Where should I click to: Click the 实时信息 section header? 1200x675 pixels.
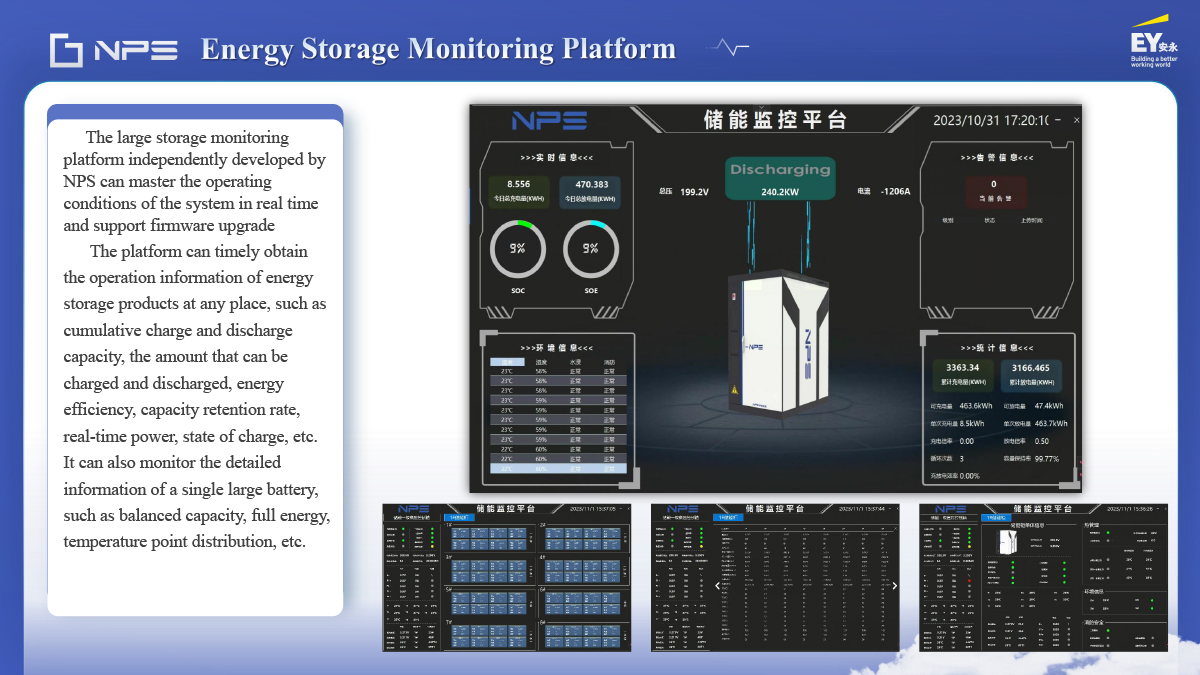coord(556,157)
